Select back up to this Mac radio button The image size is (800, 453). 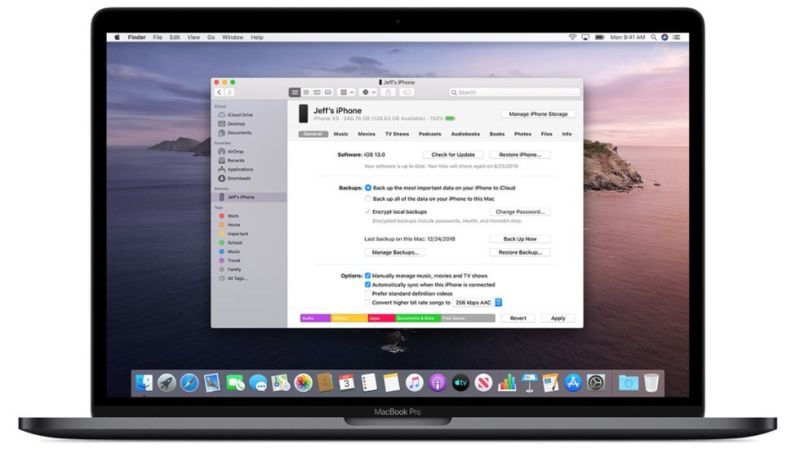368,199
